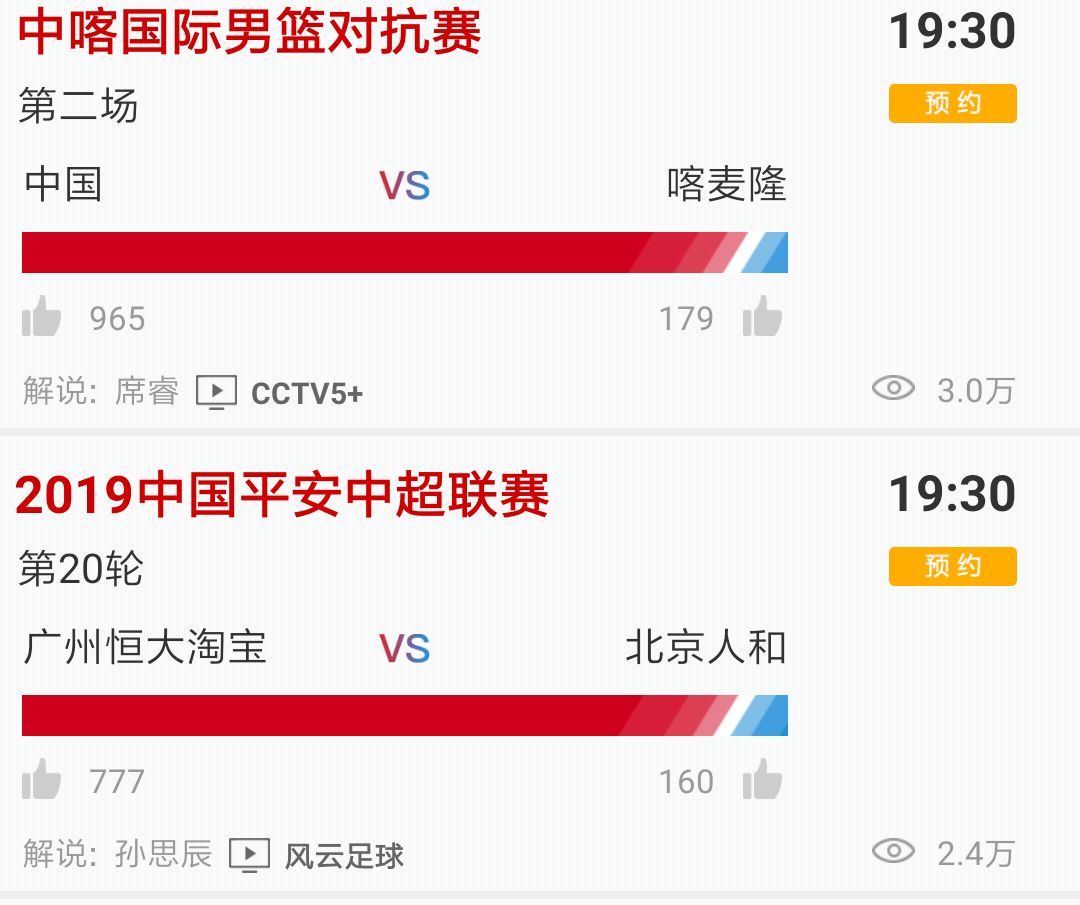Like 北京人和 with thumbs-up icon
The width and height of the screenshot is (1080, 905).
click(762, 780)
